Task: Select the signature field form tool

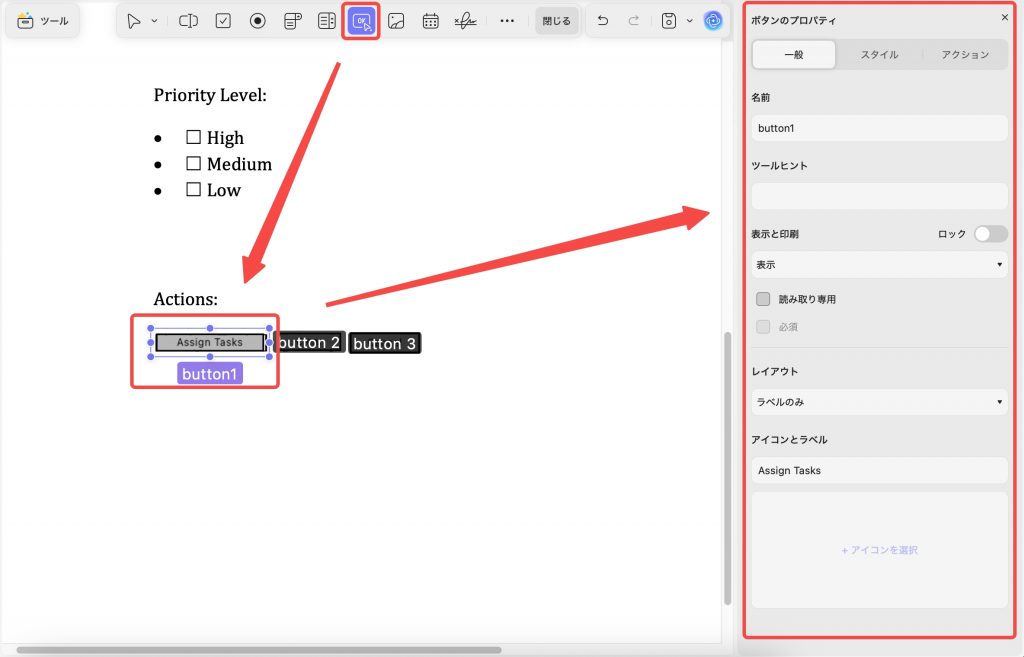Action: click(465, 21)
